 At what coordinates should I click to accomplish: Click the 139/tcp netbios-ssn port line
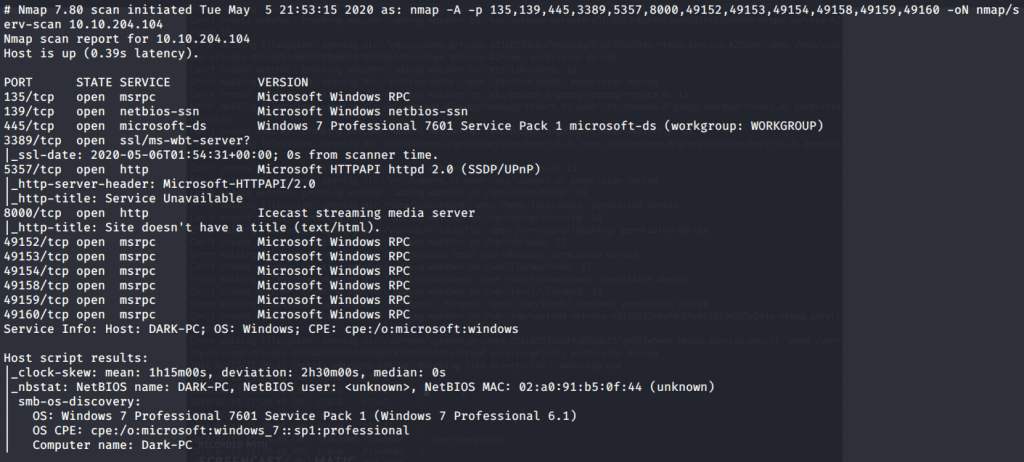[27, 111]
